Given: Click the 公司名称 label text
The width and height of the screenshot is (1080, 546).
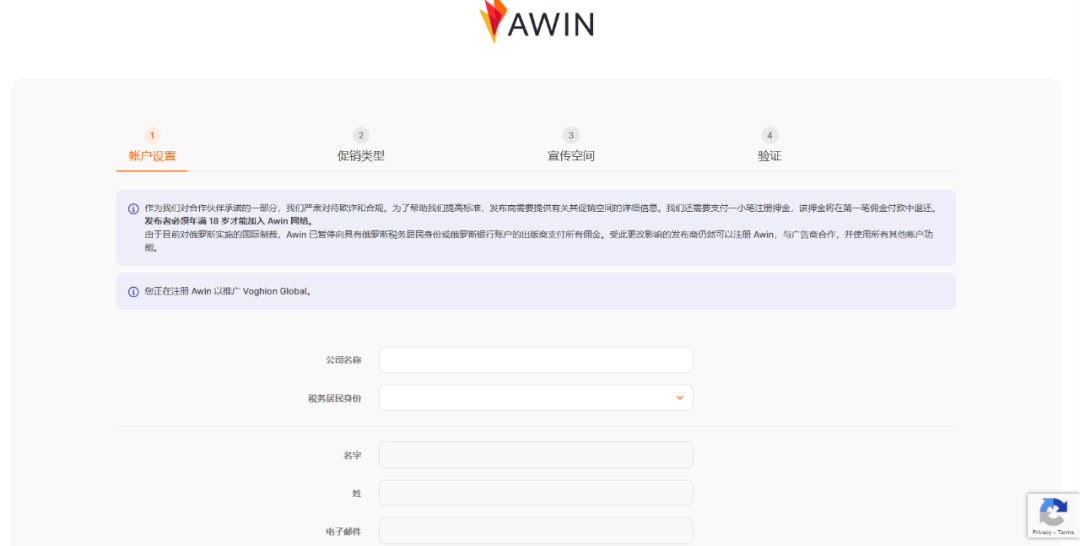Looking at the screenshot, I should click(344, 360).
